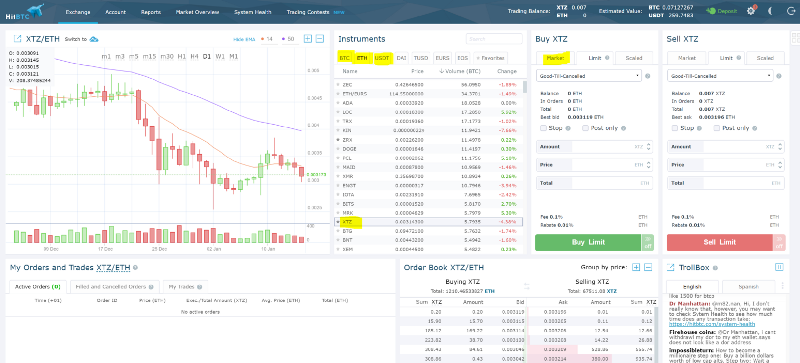Tick Stop checkbox in Sell XTZ panel
The image size is (800, 363).
[675, 128]
